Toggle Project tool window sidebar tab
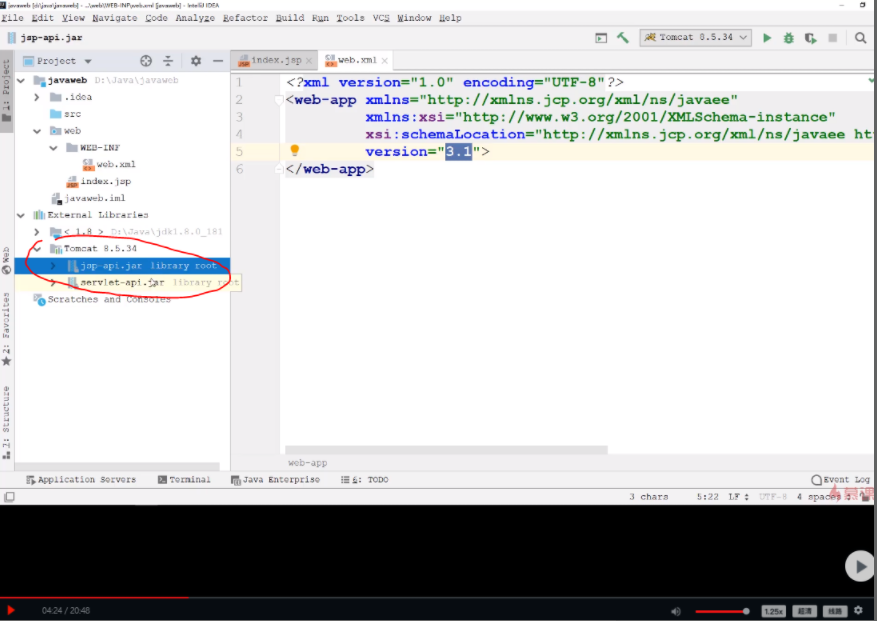The width and height of the screenshot is (877, 621). click(6, 91)
